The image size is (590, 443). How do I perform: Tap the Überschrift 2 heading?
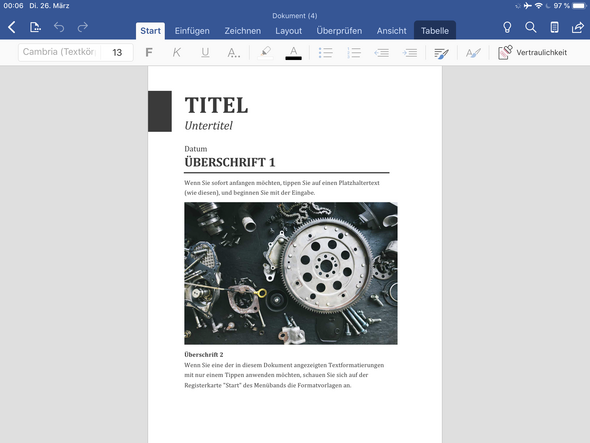pyautogui.click(x=204, y=354)
